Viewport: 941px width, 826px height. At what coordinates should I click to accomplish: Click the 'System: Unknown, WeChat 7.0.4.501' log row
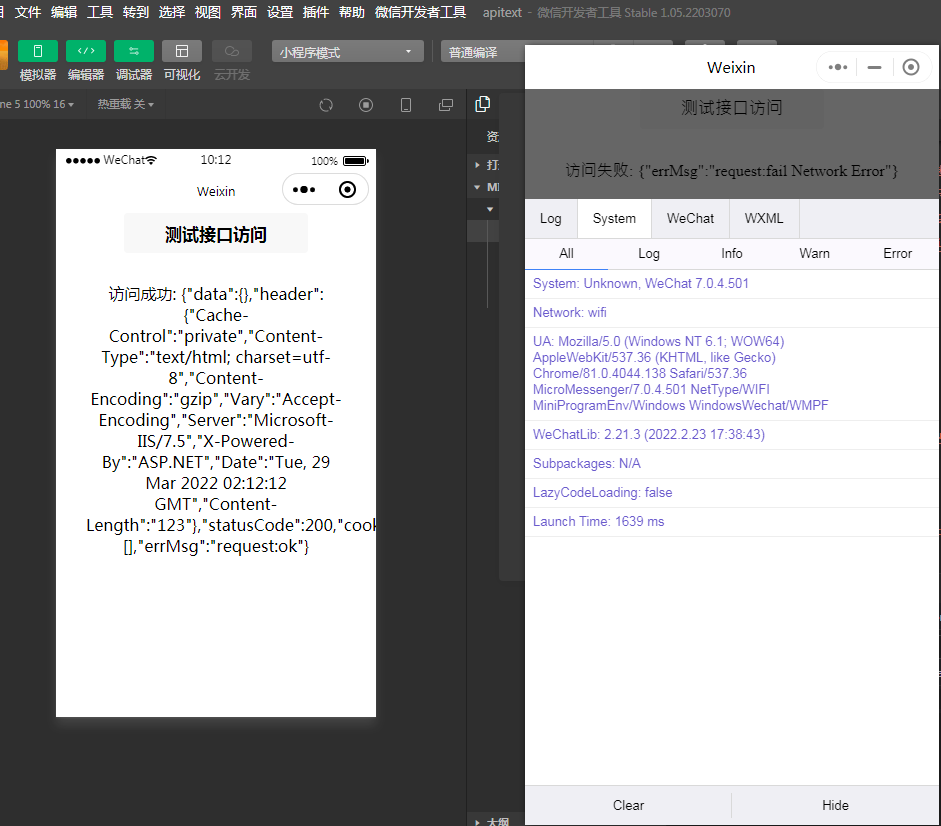pos(732,284)
